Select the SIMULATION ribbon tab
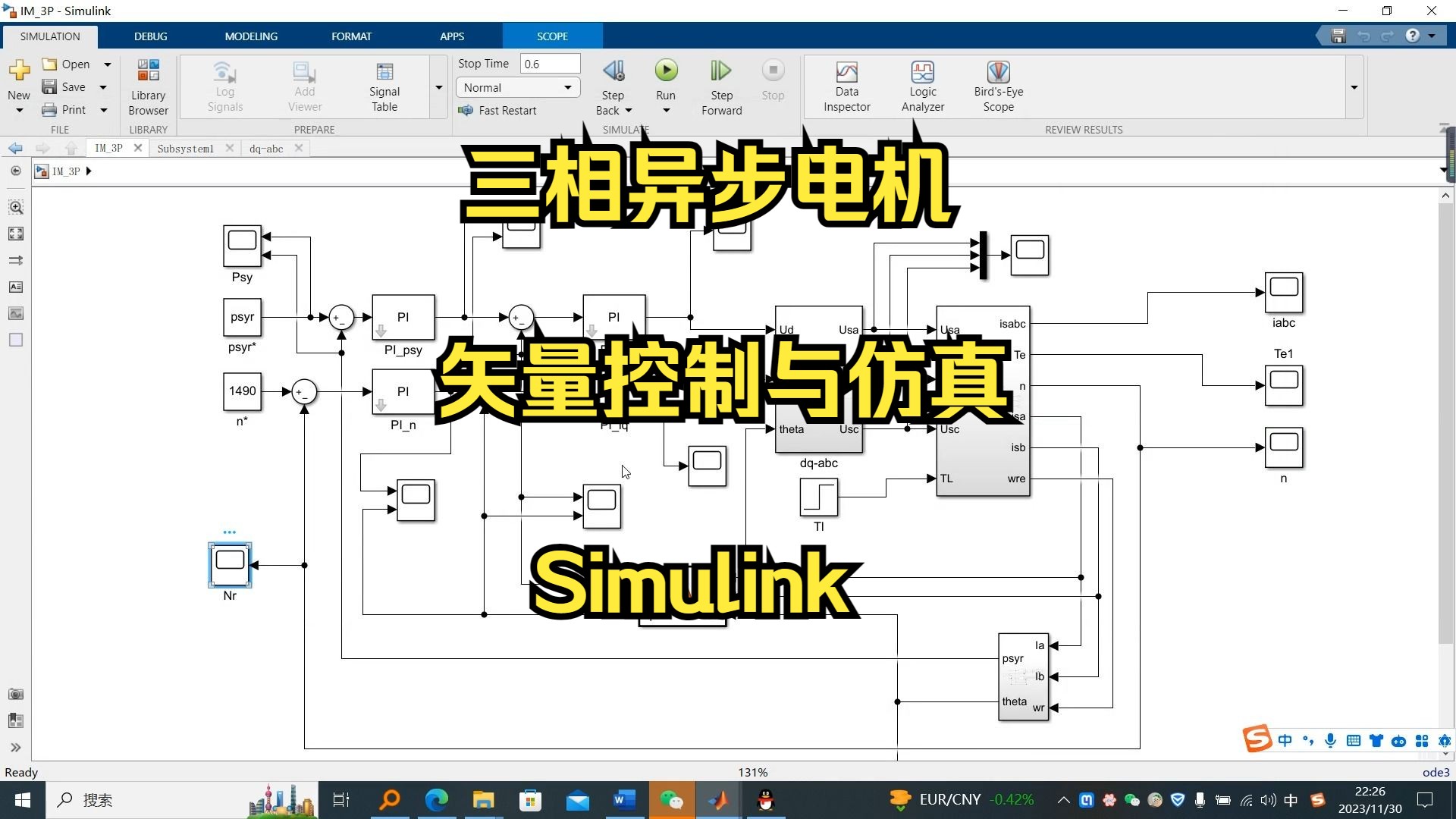Screen dimensions: 1456x819 pos(50,36)
